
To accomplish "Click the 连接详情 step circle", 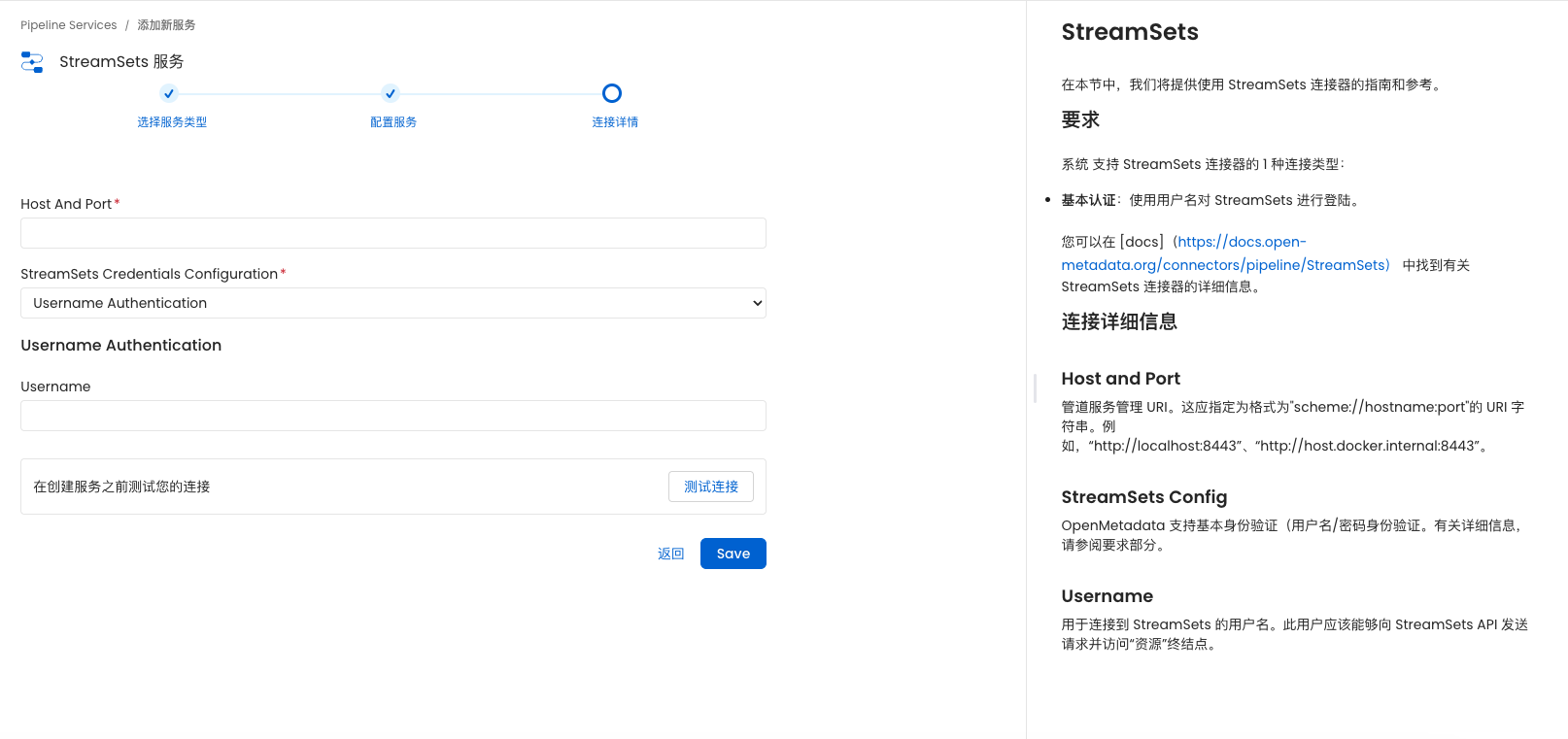I will point(612,93).
